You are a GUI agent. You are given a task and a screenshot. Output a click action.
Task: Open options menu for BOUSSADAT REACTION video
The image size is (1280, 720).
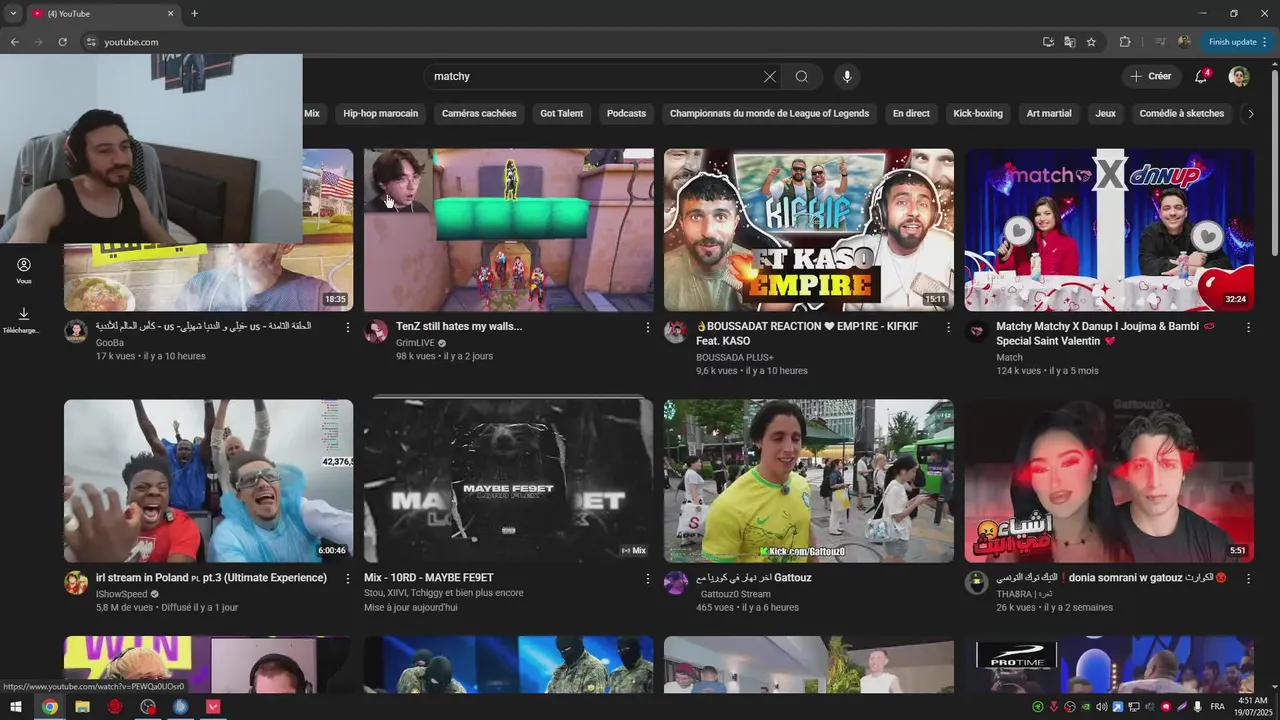(948, 328)
